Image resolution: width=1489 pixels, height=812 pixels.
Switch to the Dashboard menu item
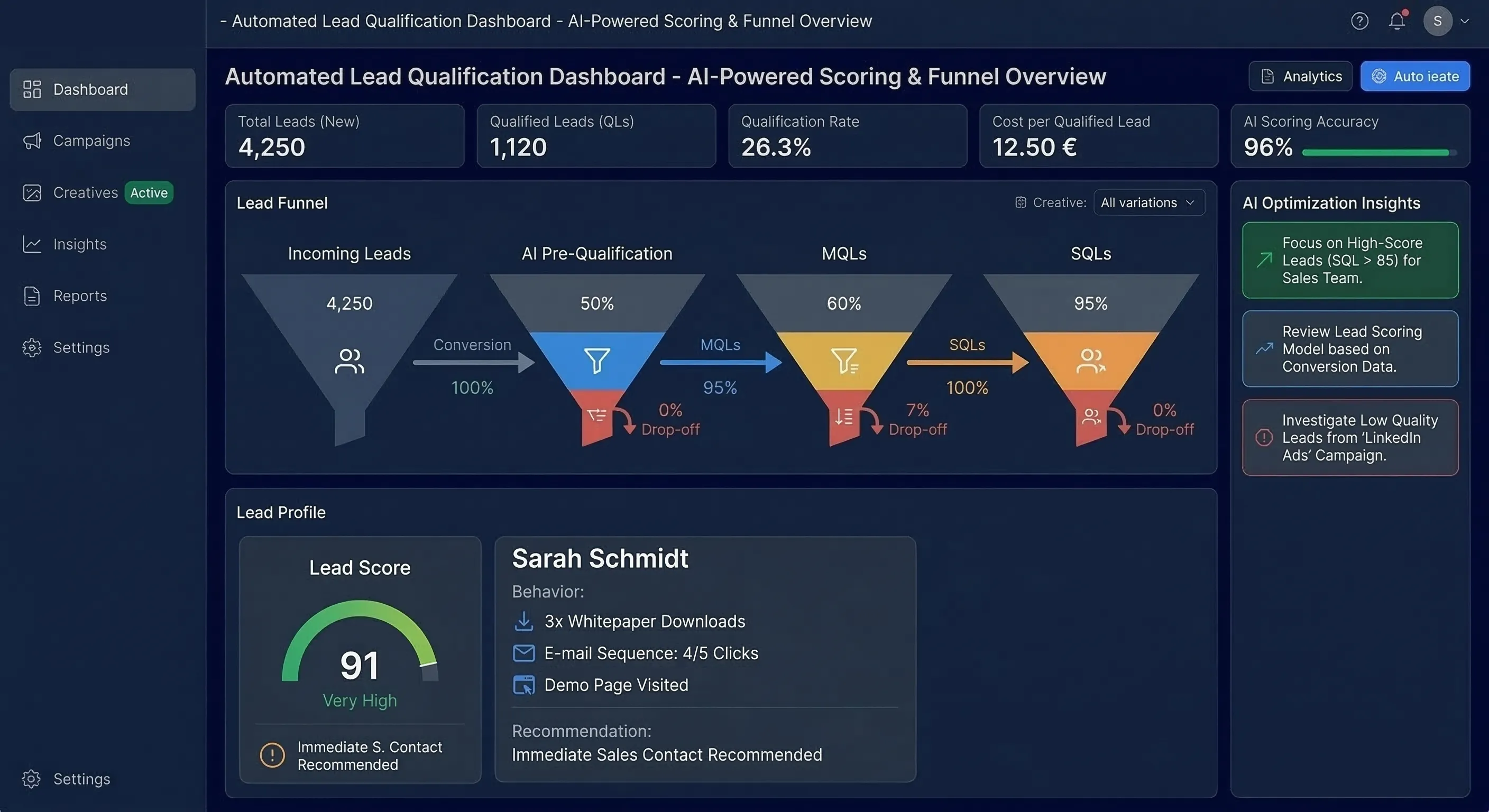(x=91, y=89)
